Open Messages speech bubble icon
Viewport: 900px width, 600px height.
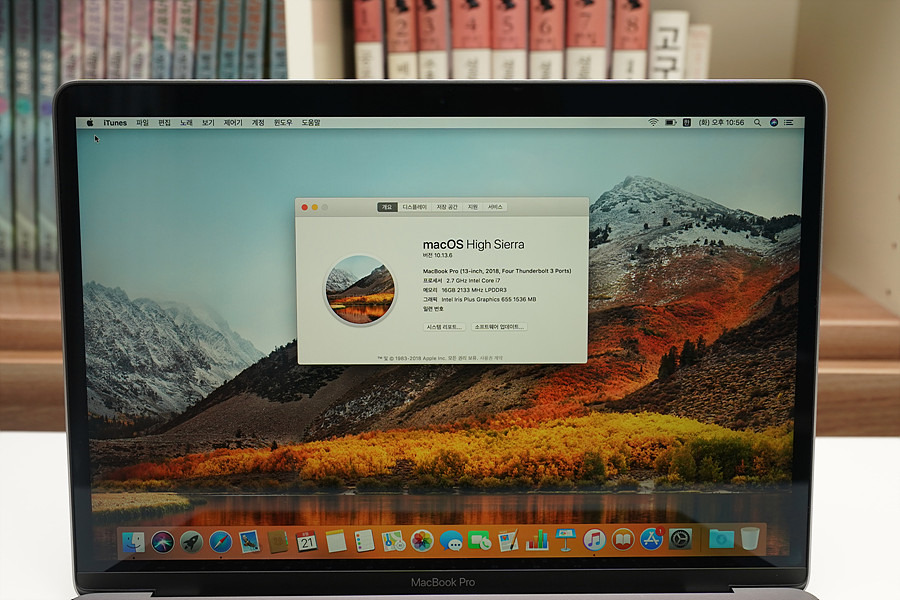click(x=451, y=541)
